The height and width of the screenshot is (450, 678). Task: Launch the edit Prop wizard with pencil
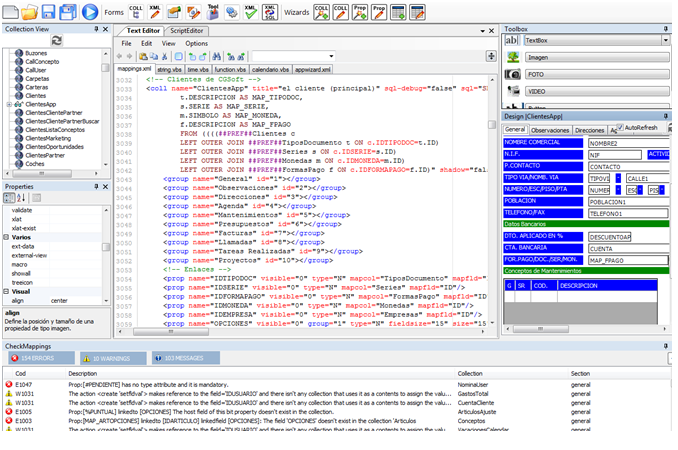pyautogui.click(x=379, y=12)
